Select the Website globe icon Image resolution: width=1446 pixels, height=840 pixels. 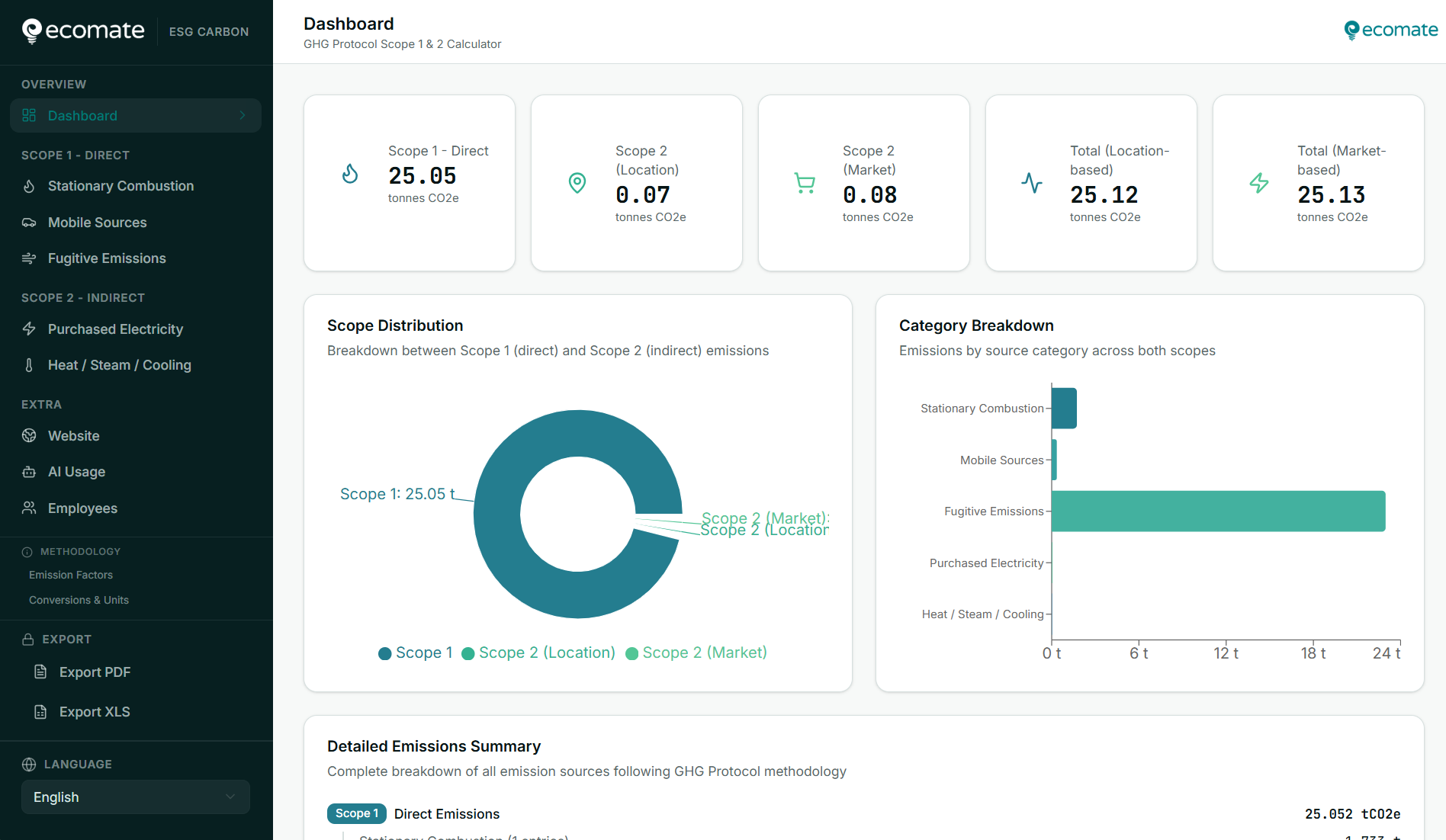29,435
